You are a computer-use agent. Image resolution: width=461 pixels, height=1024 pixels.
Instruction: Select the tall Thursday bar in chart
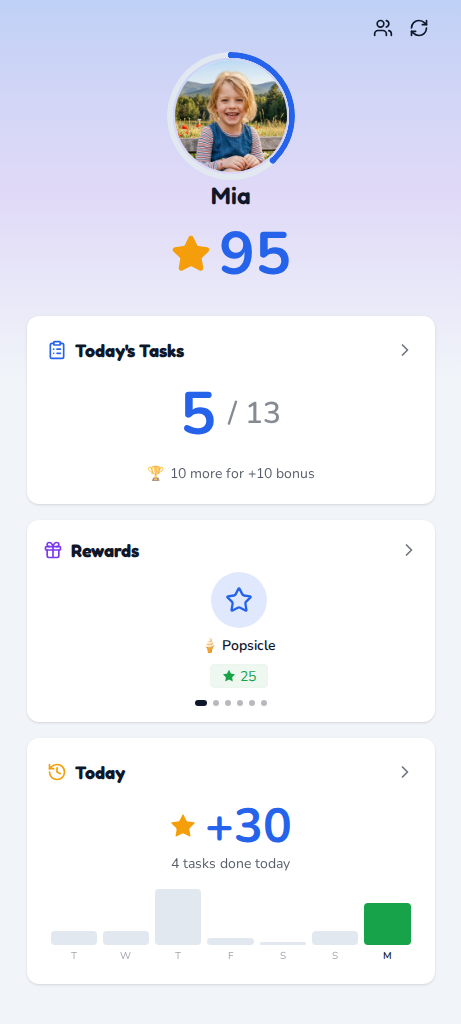[178, 917]
